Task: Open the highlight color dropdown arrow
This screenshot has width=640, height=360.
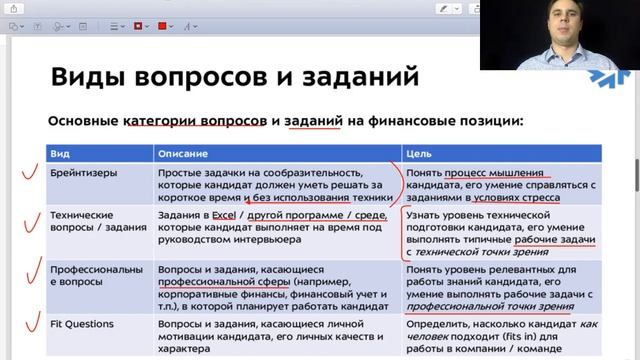Action: click(457, 9)
